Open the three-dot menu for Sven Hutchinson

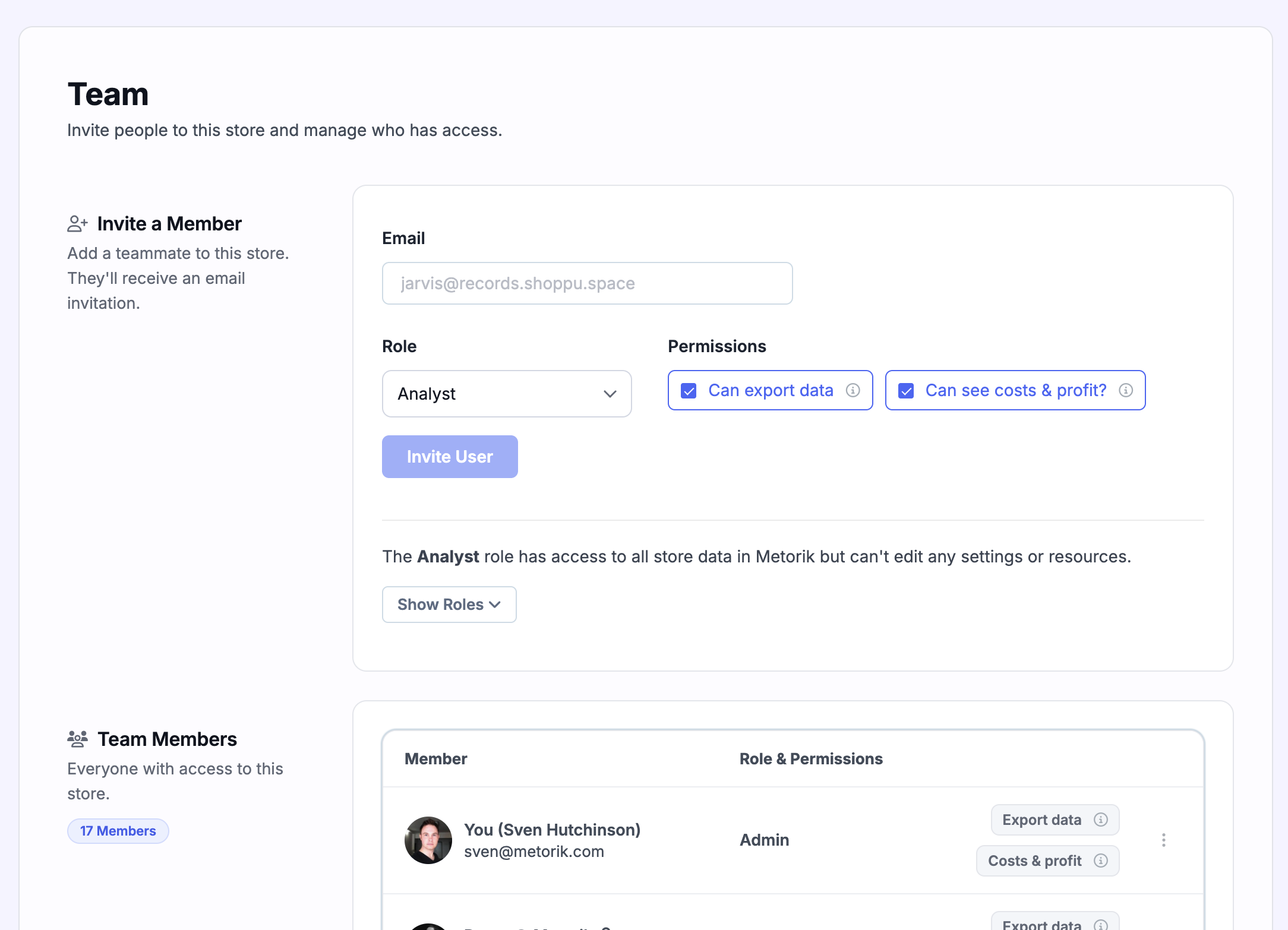pos(1164,840)
